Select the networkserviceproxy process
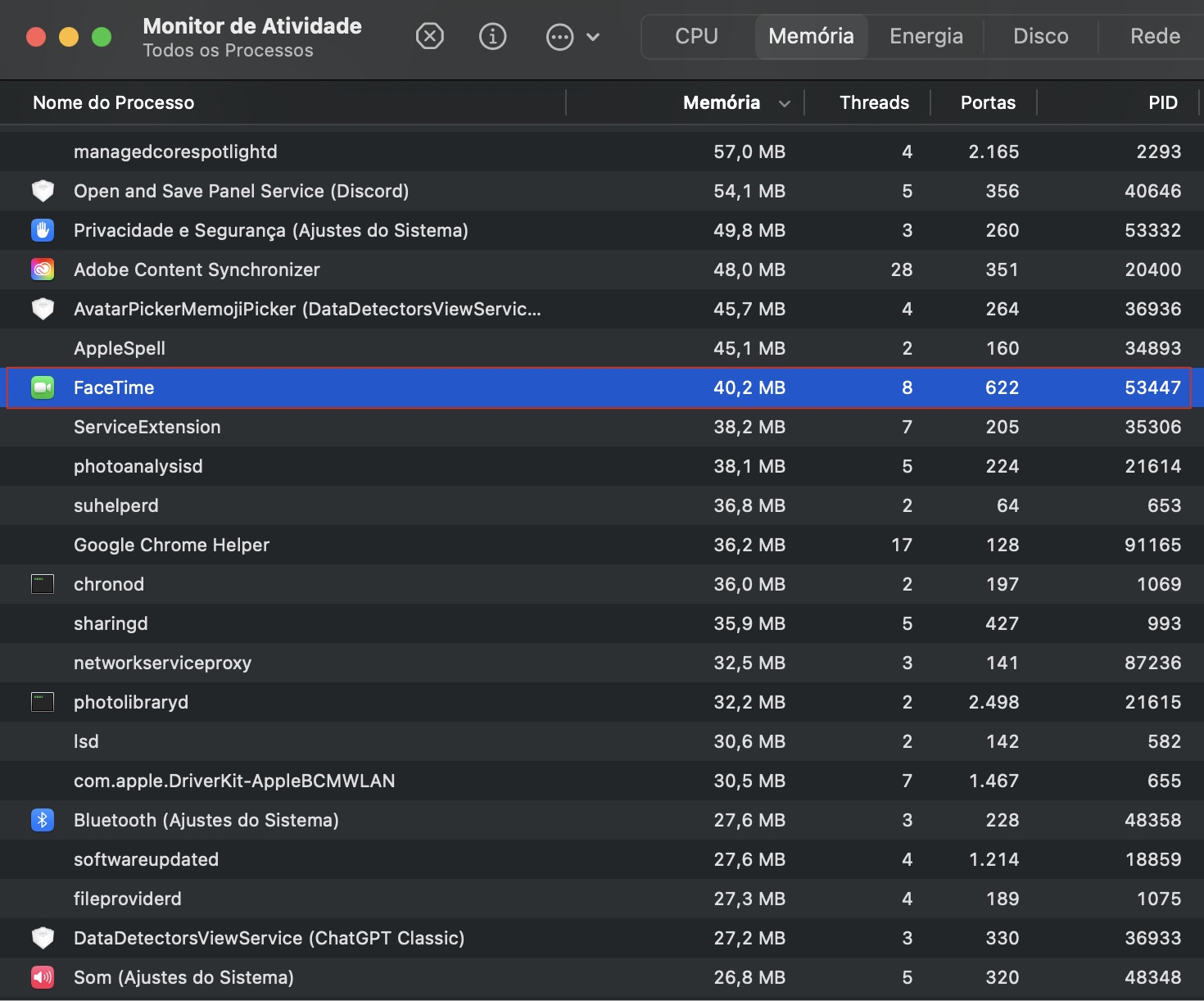This screenshot has height=1001, width=1204. (162, 663)
